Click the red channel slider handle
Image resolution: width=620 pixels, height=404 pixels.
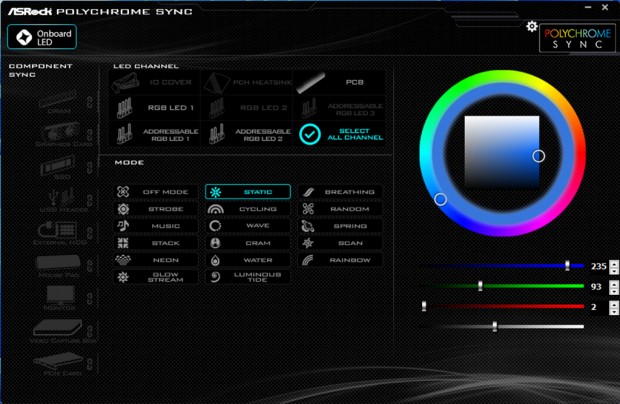tap(424, 306)
